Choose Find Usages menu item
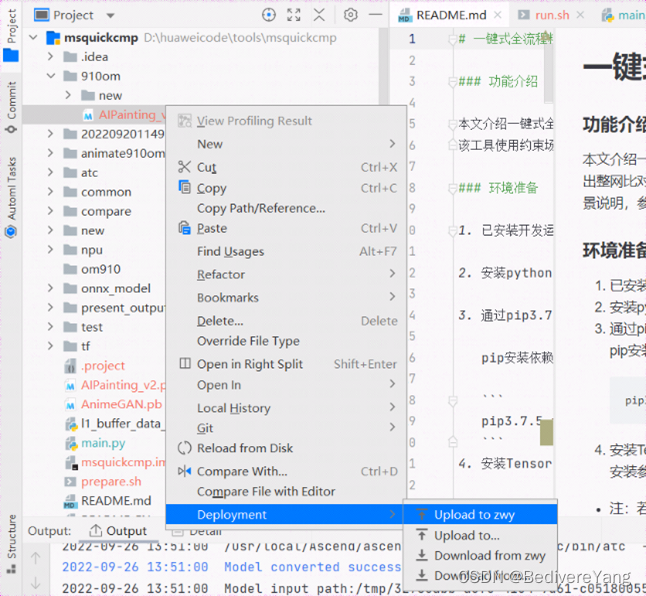 [286, 251]
